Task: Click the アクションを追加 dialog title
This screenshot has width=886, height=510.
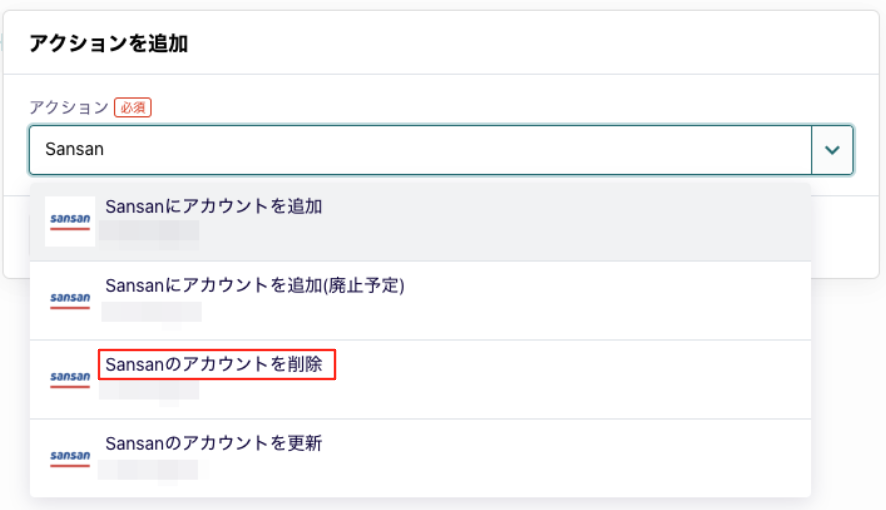Action: click(108, 43)
